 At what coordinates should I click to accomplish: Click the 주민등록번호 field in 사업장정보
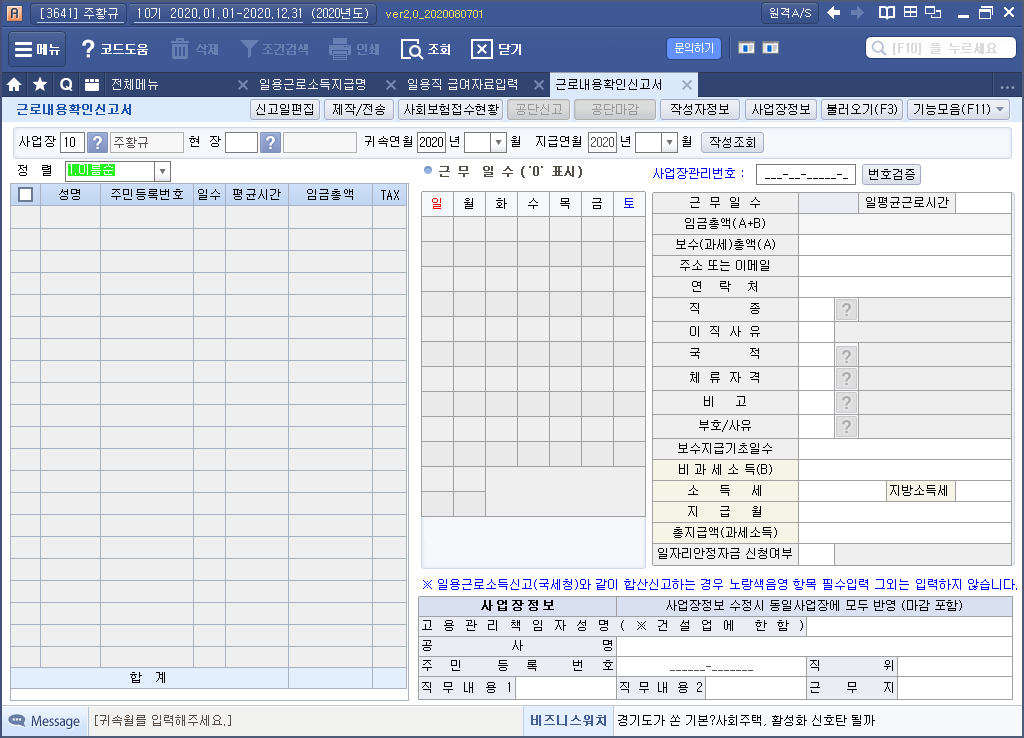[711, 666]
